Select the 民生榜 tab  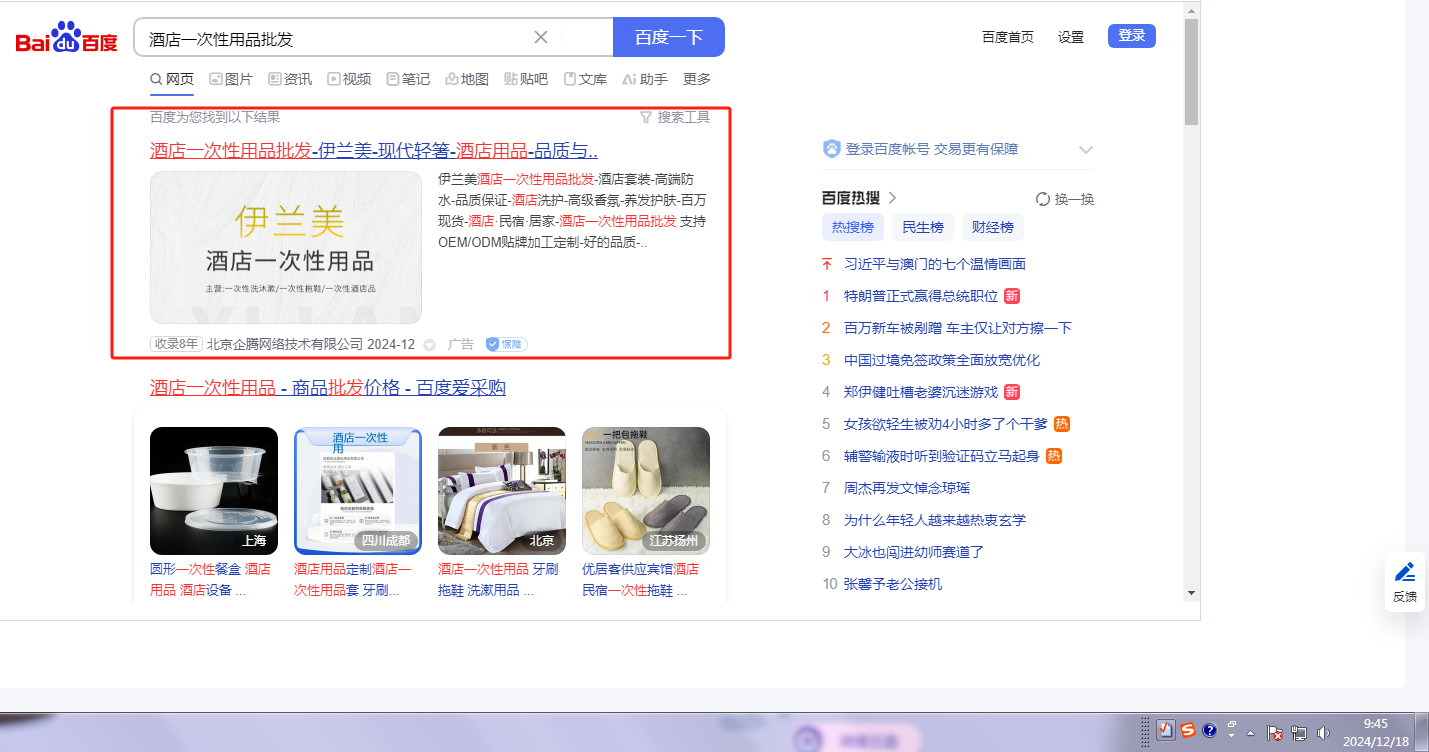click(923, 227)
